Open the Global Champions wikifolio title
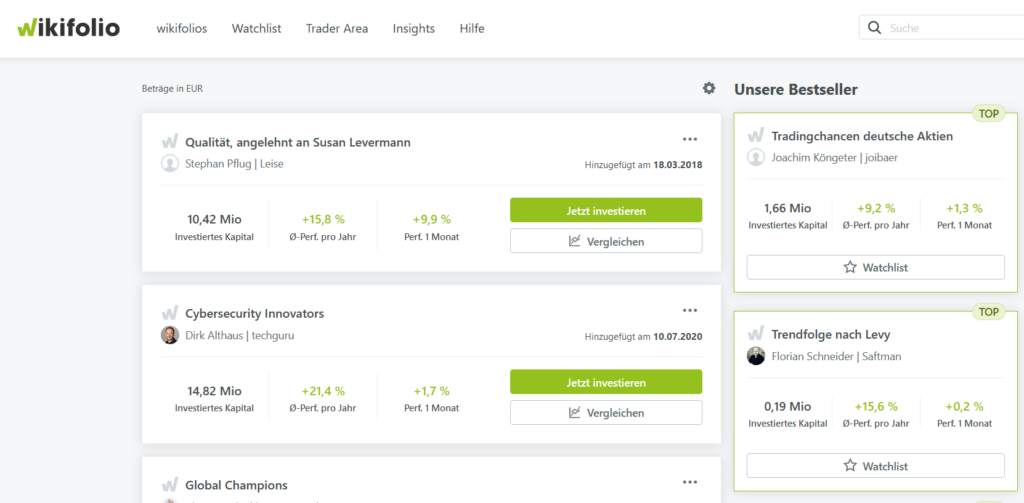This screenshot has width=1024, height=503. point(236,485)
